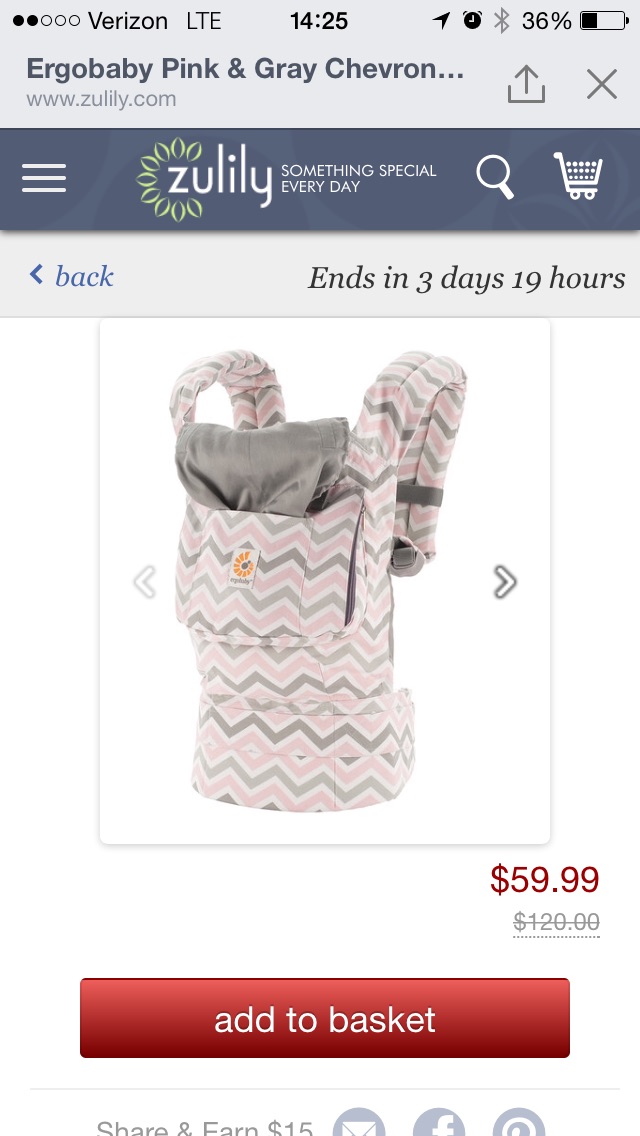640x1136 pixels.
Task: Share via the email envelope icon
Action: click(x=359, y=1122)
